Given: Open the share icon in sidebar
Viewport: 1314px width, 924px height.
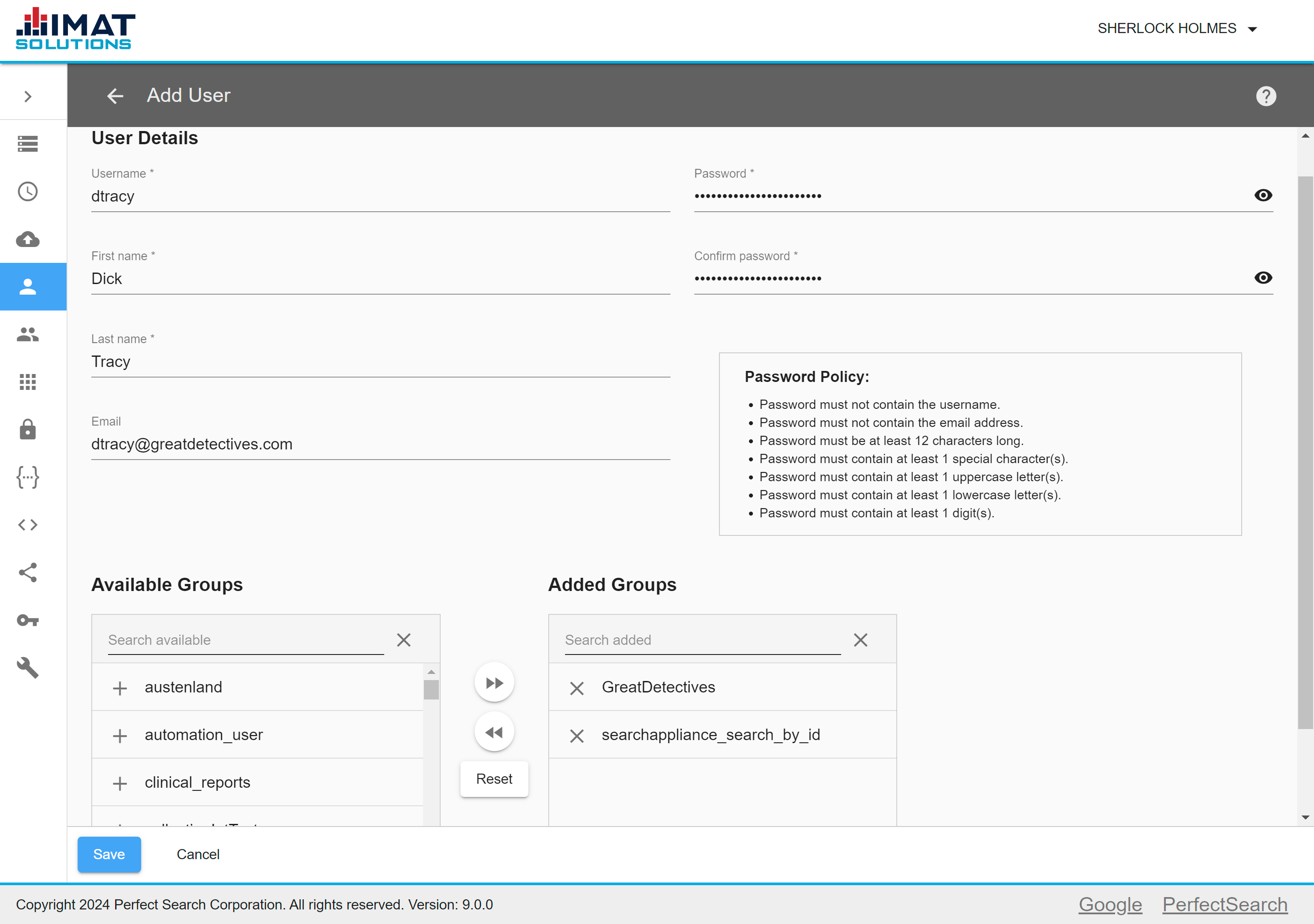Looking at the screenshot, I should [x=27, y=572].
